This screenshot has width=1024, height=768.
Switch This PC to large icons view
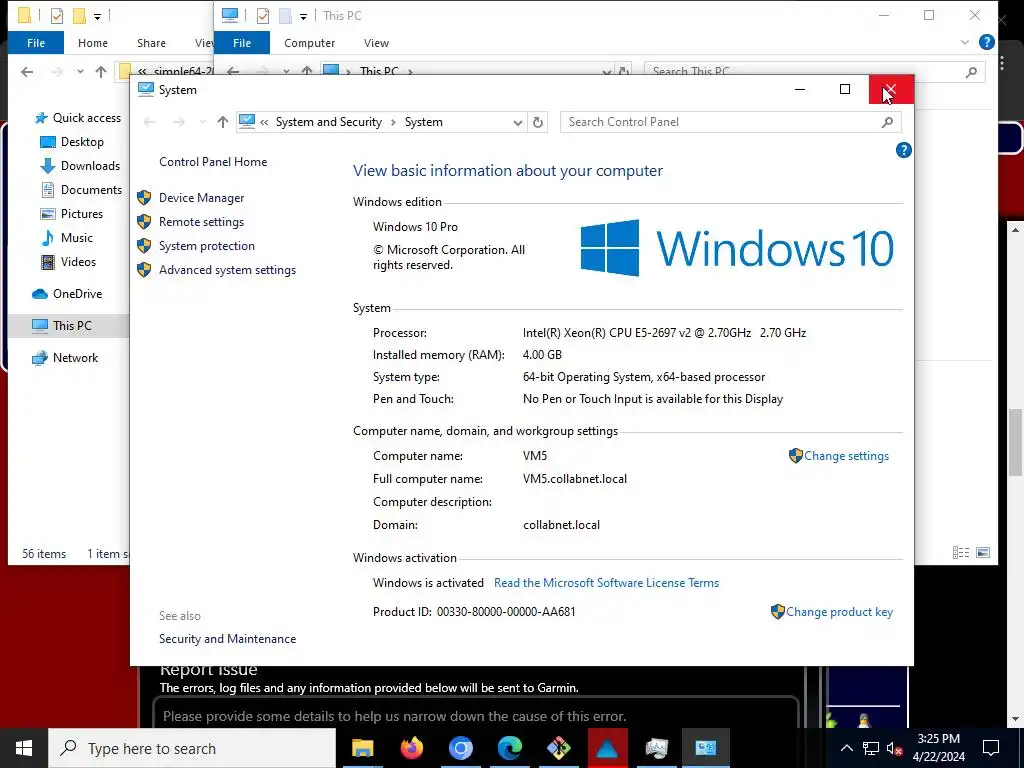[x=983, y=552]
